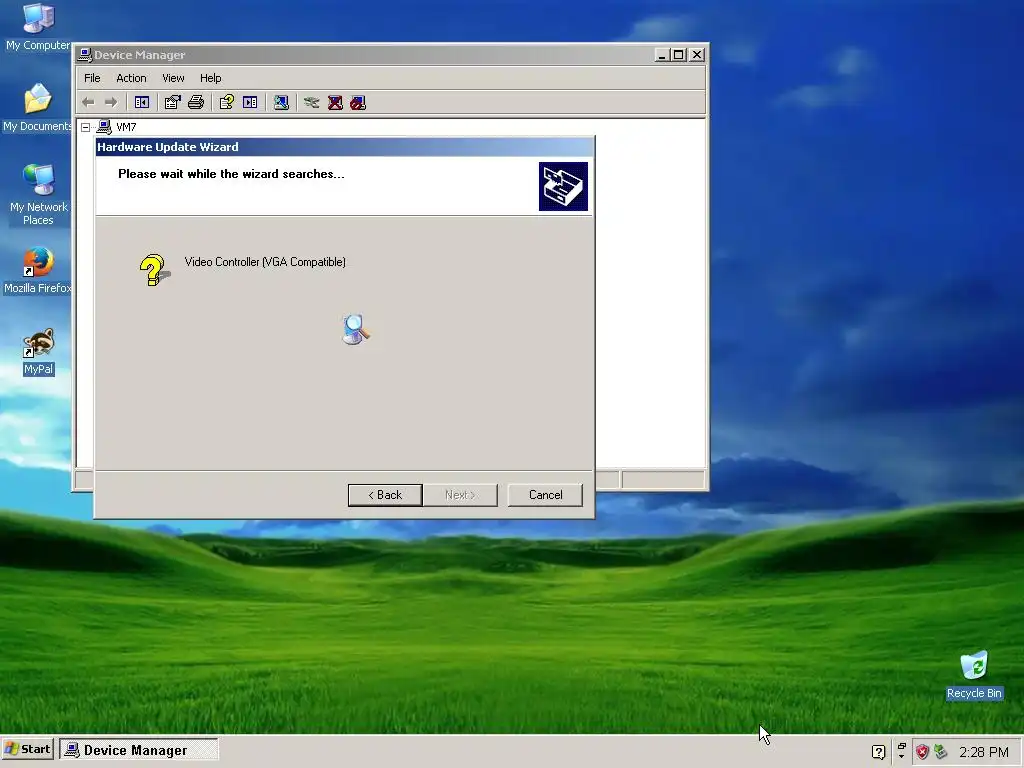
Task: Click the red security shield tray icon
Action: [922, 752]
